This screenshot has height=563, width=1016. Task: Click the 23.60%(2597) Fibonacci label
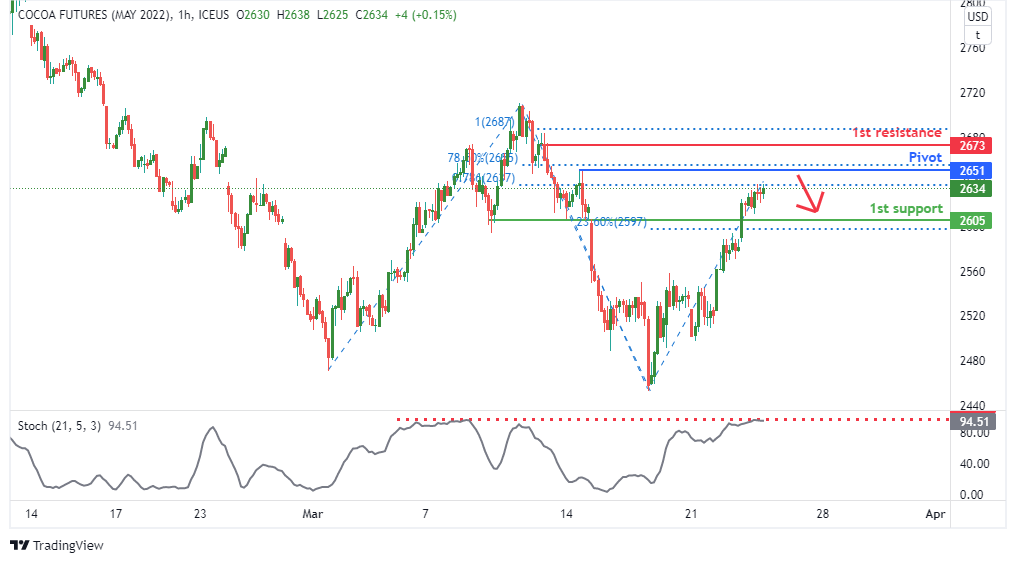point(611,222)
